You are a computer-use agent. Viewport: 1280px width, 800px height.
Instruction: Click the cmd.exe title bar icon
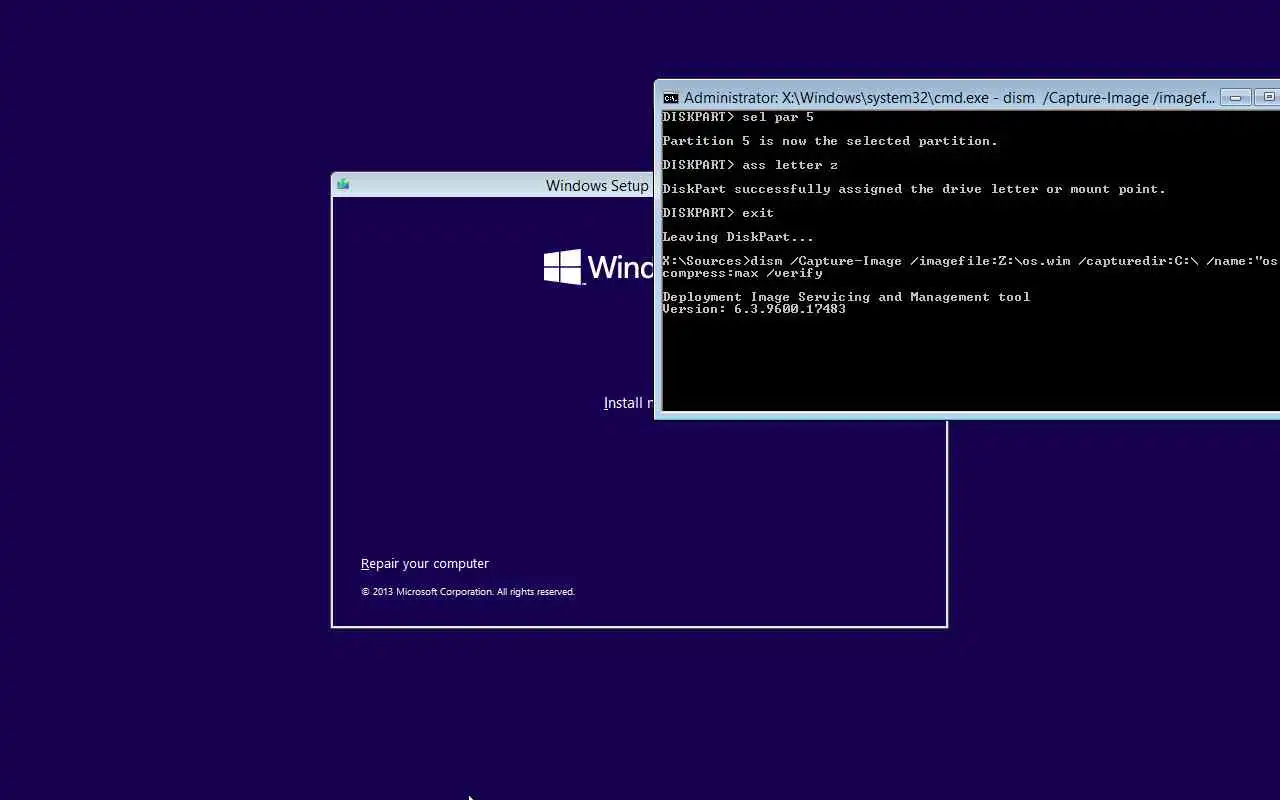coord(671,98)
